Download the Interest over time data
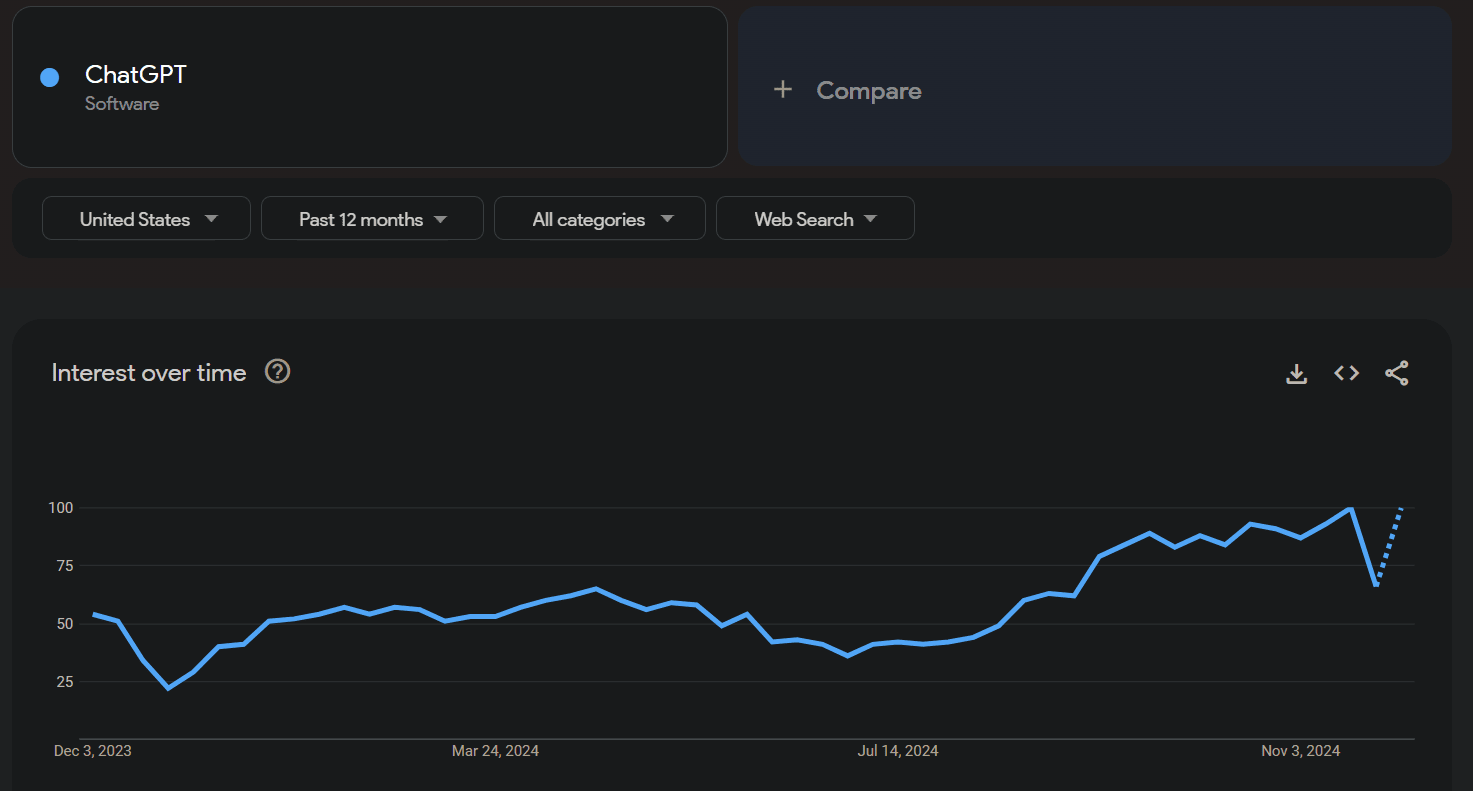This screenshot has width=1473, height=791. 1297,373
